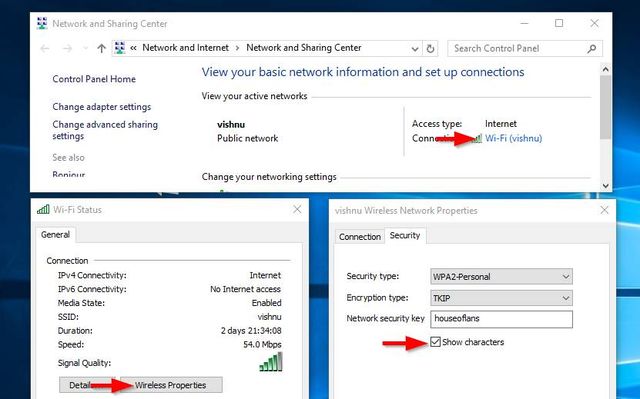The height and width of the screenshot is (399, 640).
Task: Click the Network and Sharing Center title icon
Action: [x=42, y=24]
